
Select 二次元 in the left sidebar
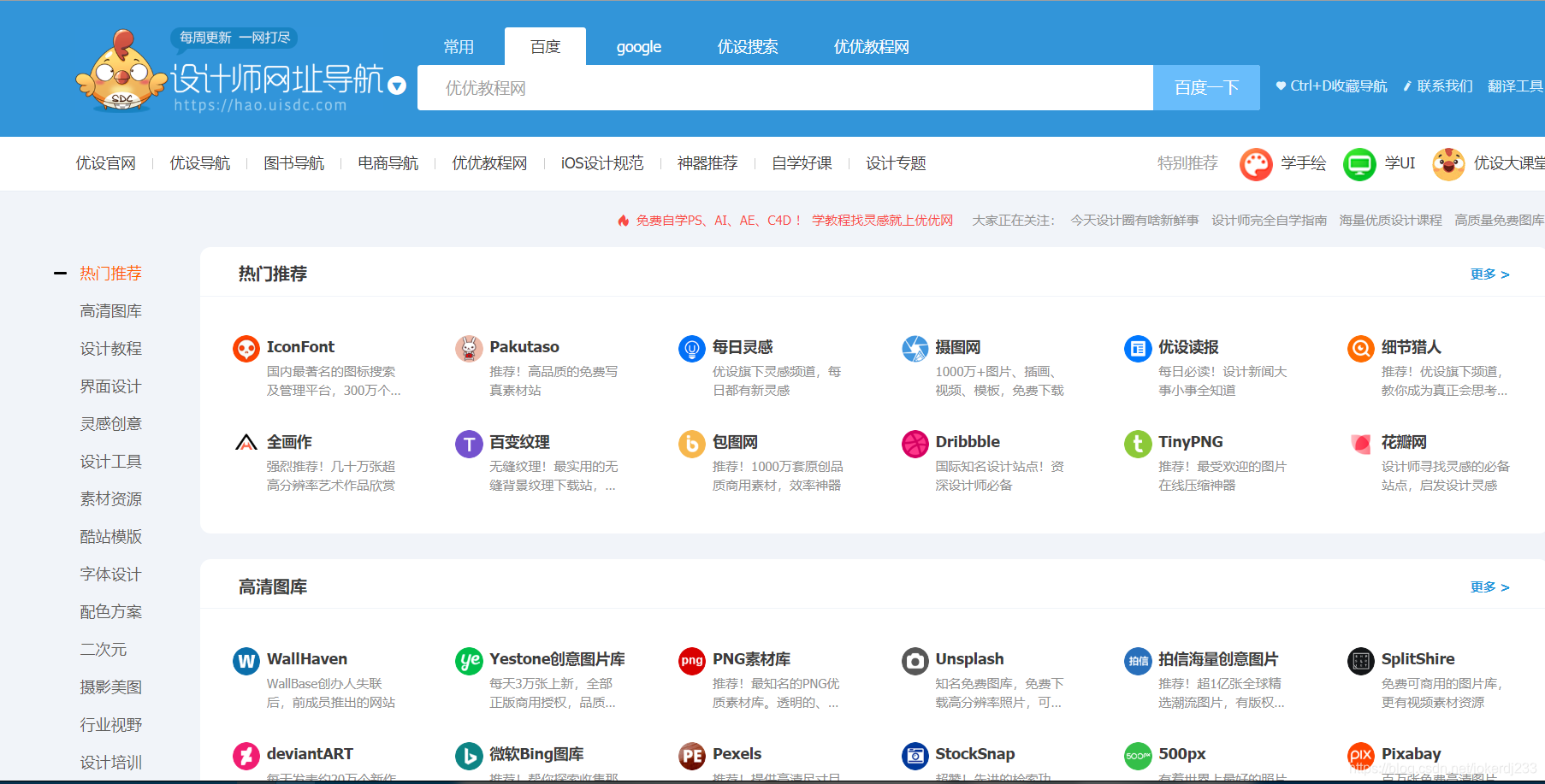(x=103, y=650)
